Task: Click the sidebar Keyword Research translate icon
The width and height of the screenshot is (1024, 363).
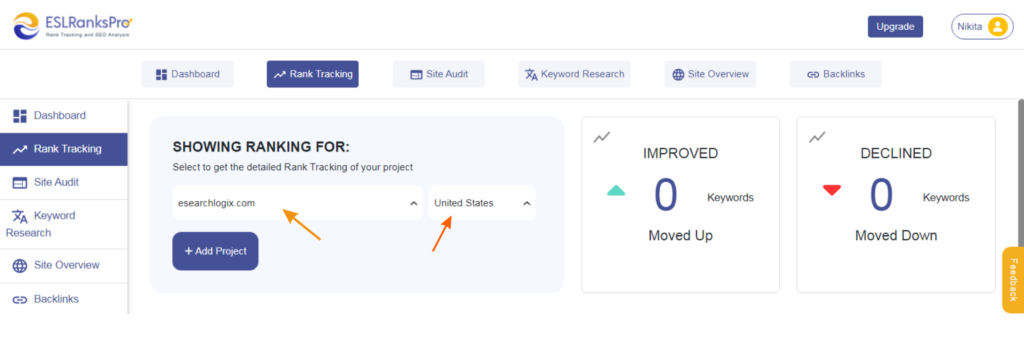Action: (20, 217)
